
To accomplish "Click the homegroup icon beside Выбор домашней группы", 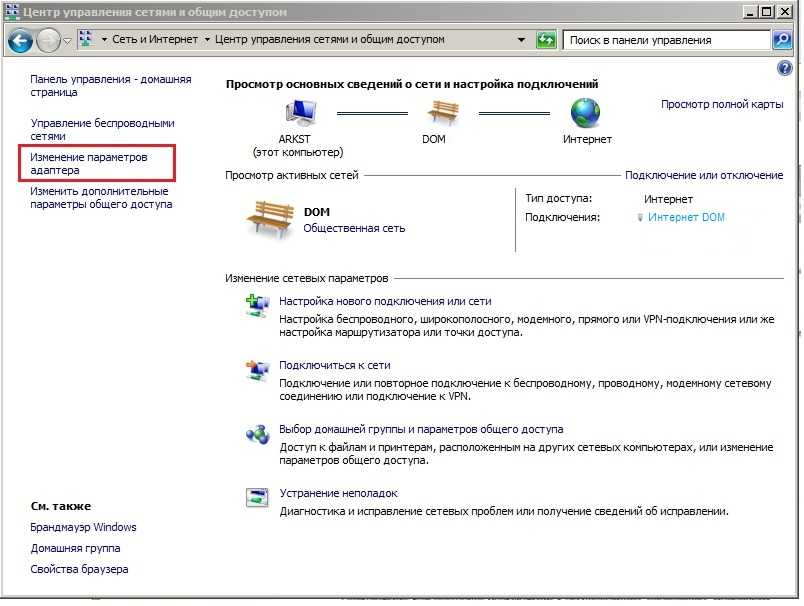I will point(257,434).
